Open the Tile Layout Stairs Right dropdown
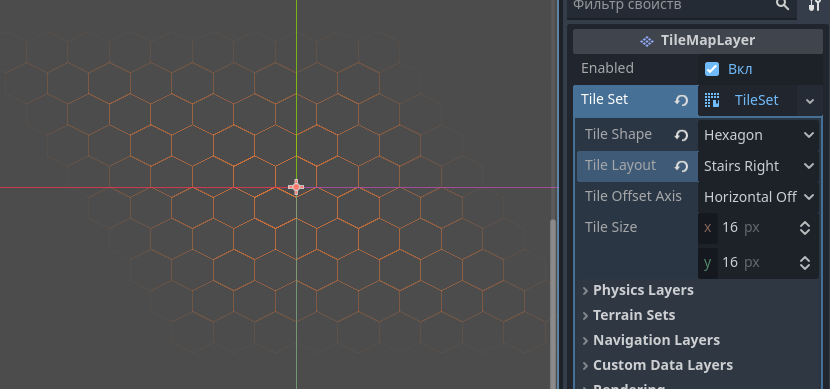This screenshot has height=389, width=830. 759,166
